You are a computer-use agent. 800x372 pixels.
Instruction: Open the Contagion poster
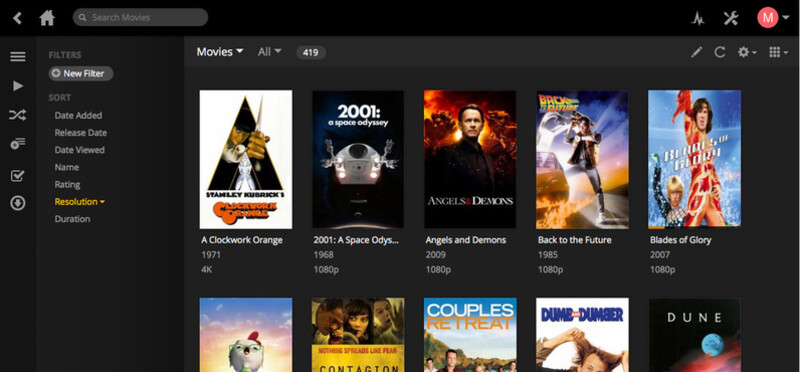coord(358,335)
